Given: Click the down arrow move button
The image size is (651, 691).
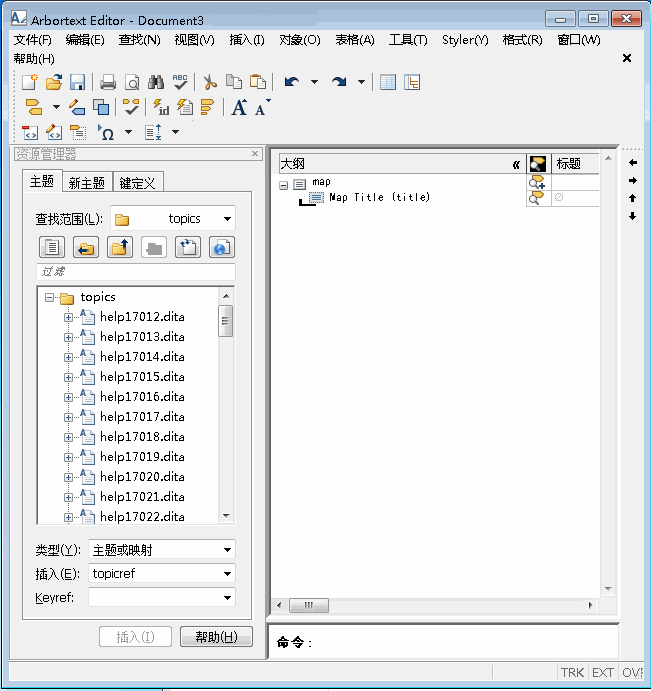Looking at the screenshot, I should 632,216.
